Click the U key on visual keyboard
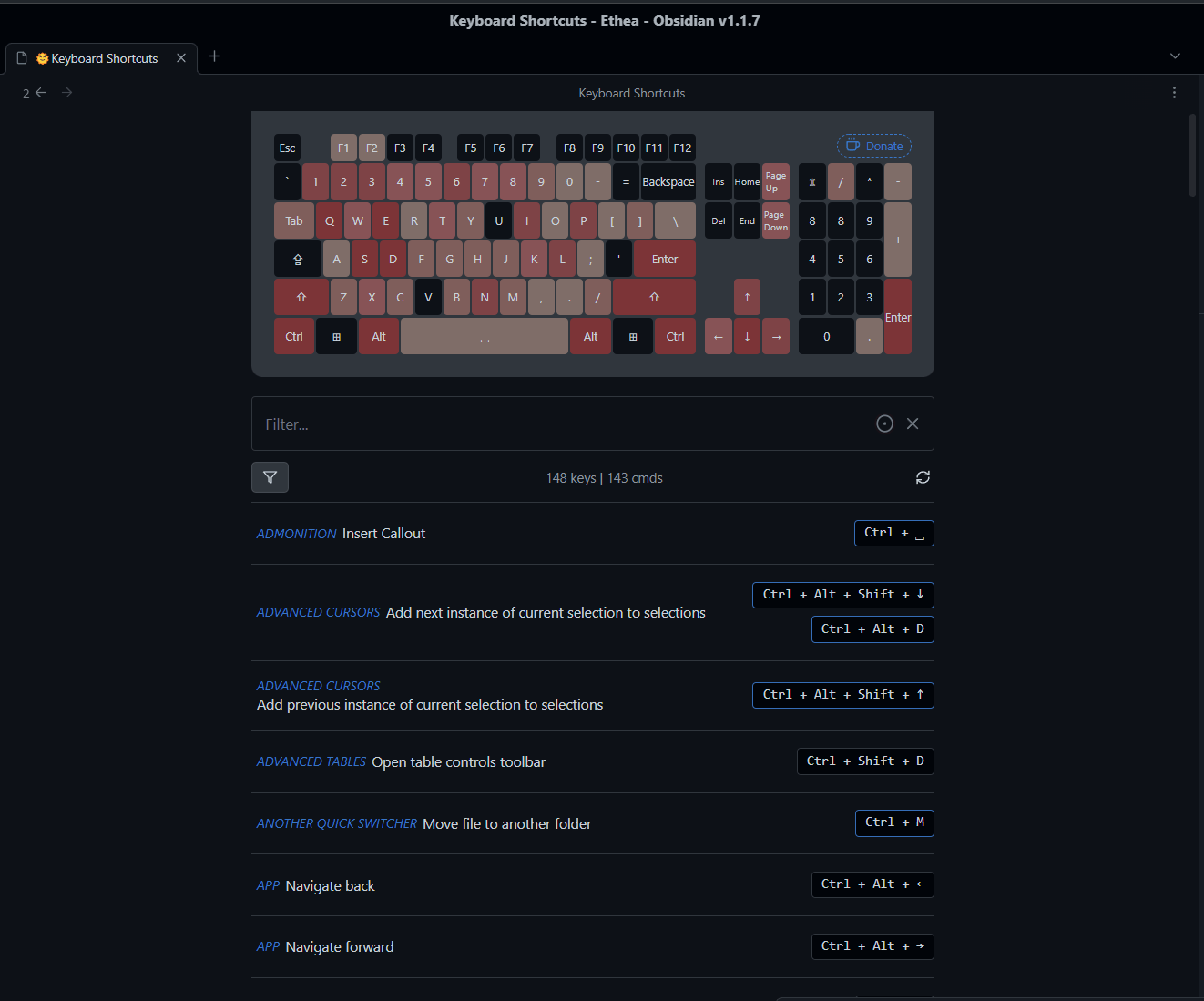 tap(499, 220)
